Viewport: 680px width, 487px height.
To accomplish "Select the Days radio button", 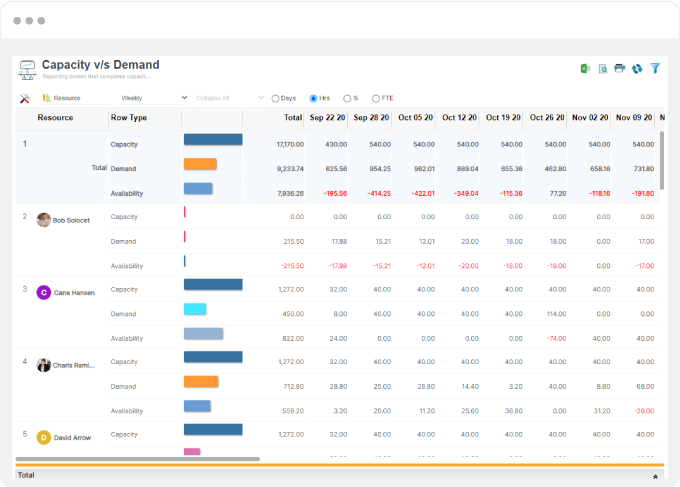I will pyautogui.click(x=275, y=98).
